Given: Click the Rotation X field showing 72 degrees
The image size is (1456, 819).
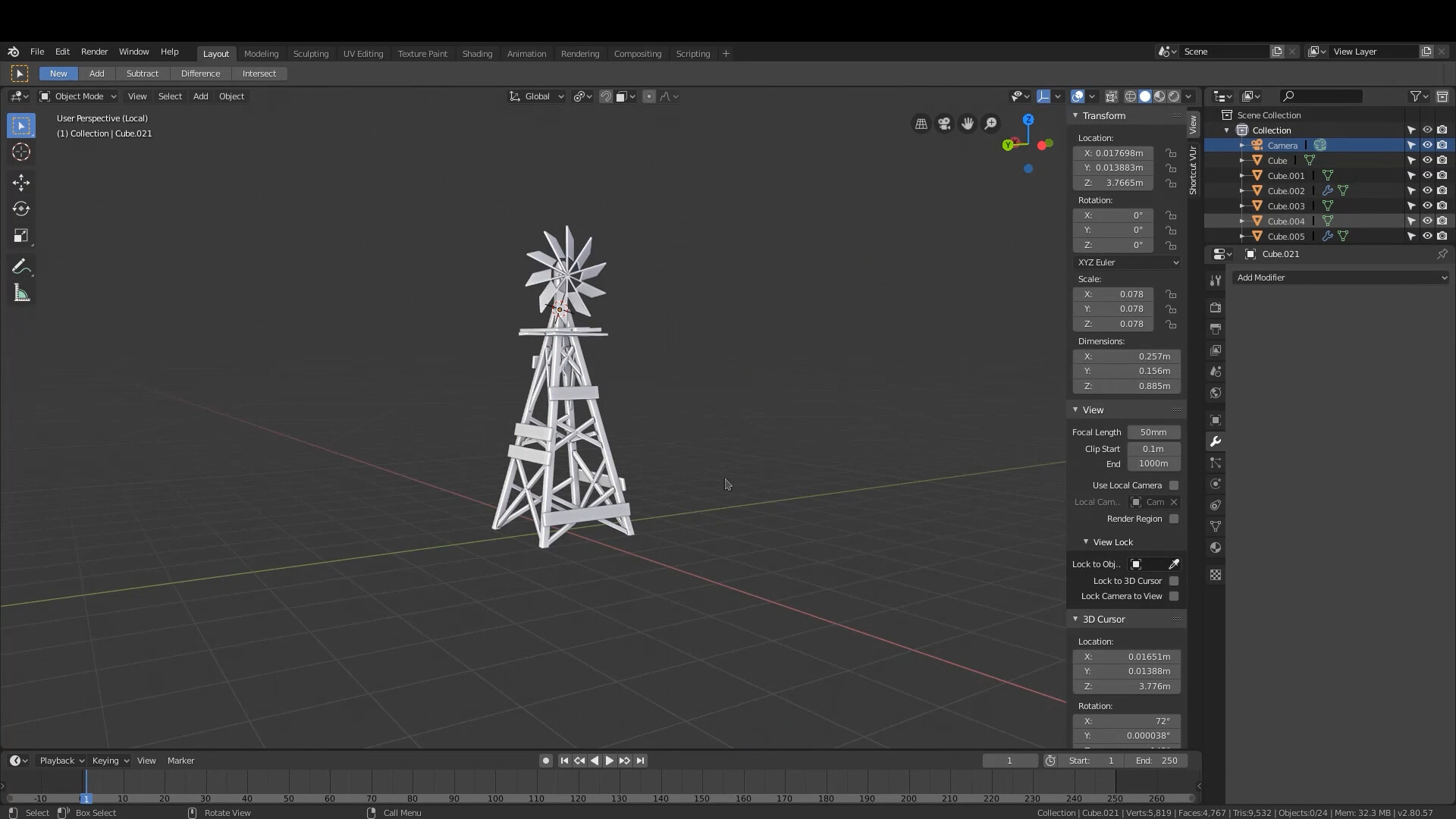Looking at the screenshot, I should 1128,721.
